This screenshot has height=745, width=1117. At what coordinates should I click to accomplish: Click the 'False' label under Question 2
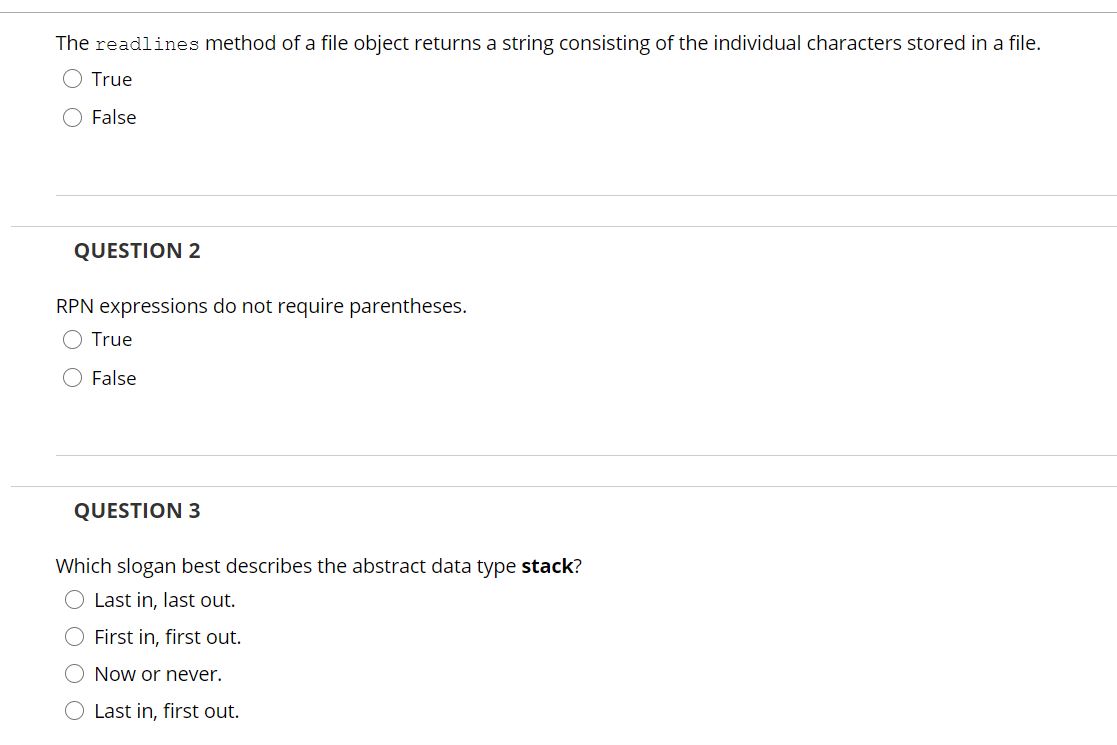pyautogui.click(x=114, y=378)
